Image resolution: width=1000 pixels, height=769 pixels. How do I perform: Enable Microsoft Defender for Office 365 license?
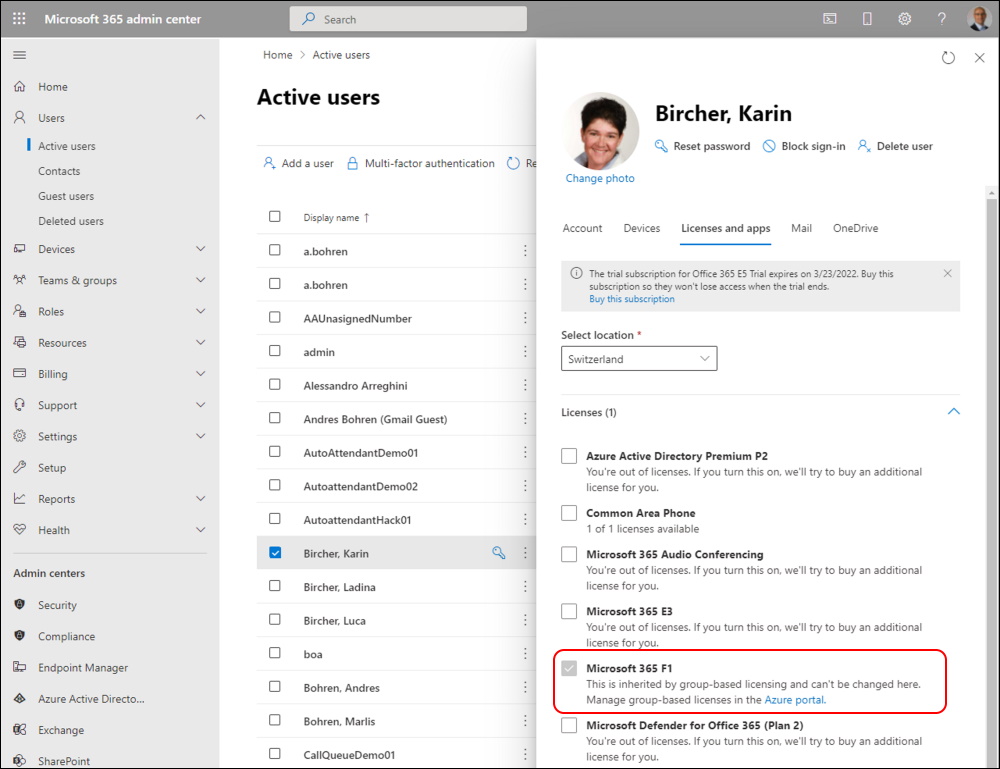(569, 725)
